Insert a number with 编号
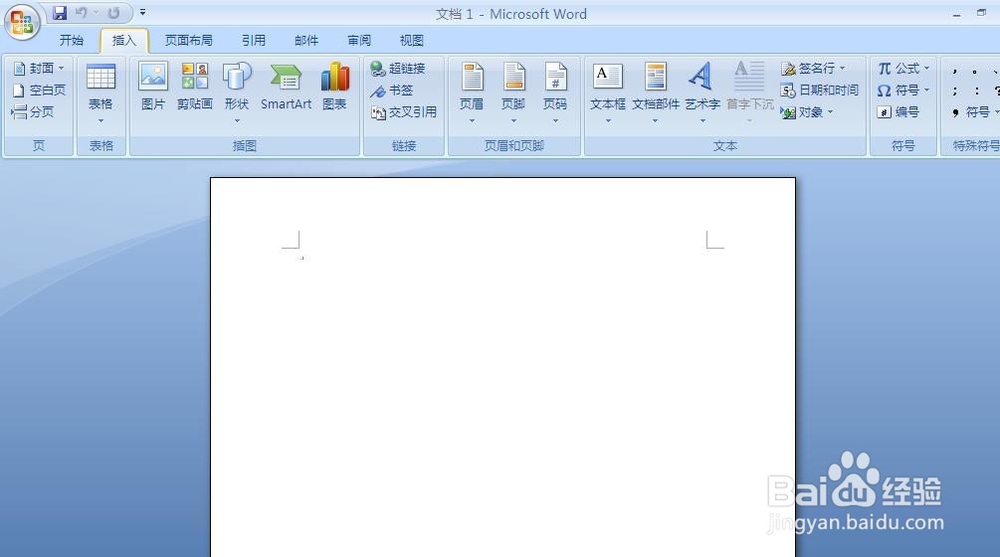Viewport: 1000px width, 557px height. pyautogui.click(x=898, y=112)
